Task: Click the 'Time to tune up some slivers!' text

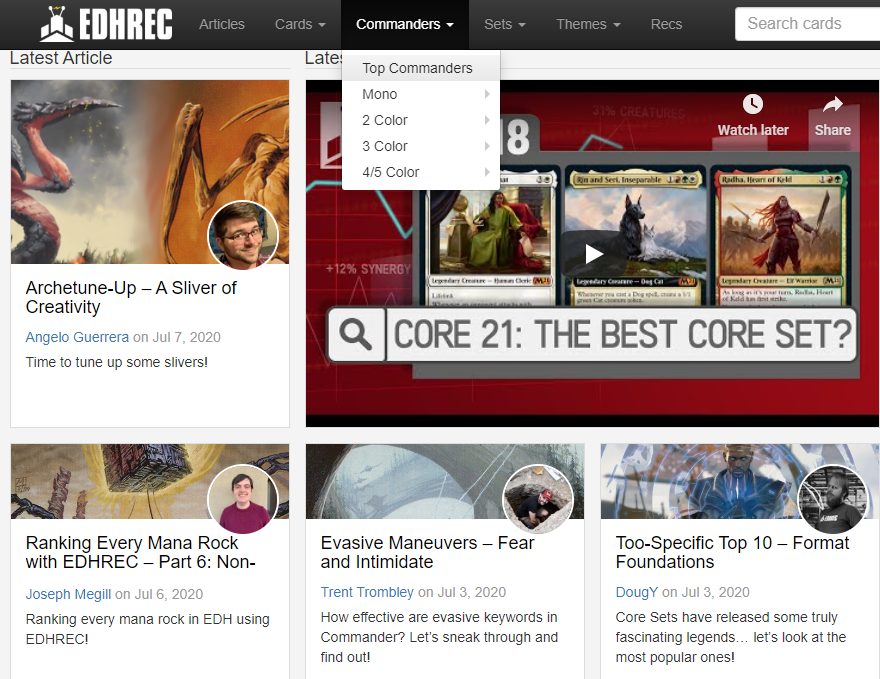Action: [117, 362]
